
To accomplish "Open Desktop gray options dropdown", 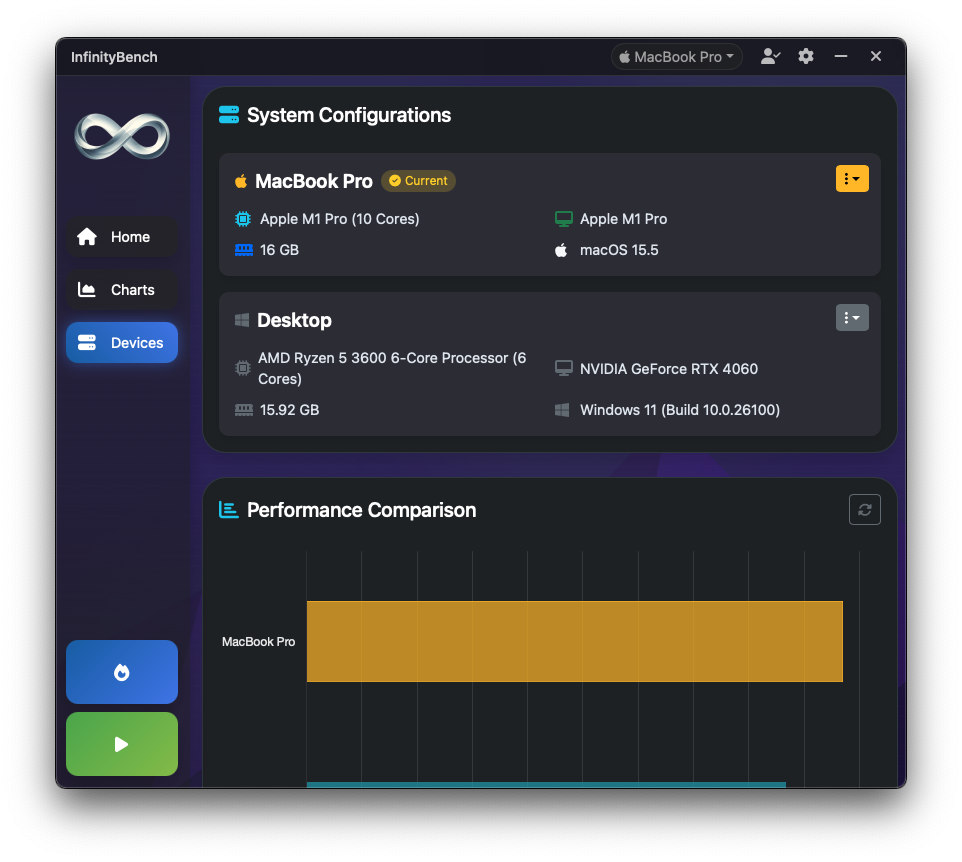I will [852, 317].
